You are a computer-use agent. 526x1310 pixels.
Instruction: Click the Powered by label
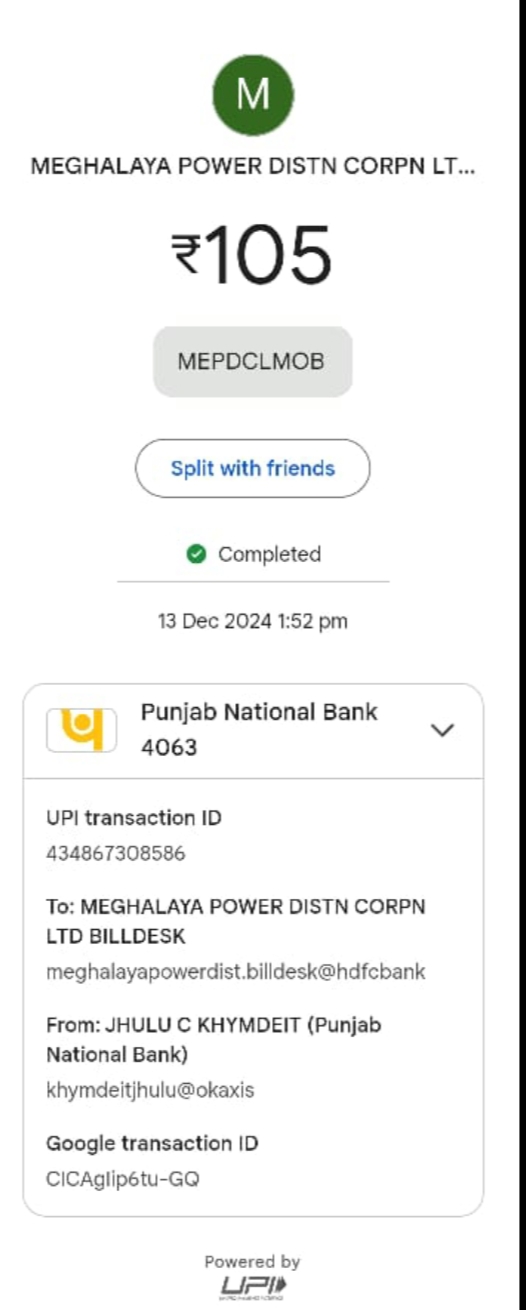tap(253, 1262)
